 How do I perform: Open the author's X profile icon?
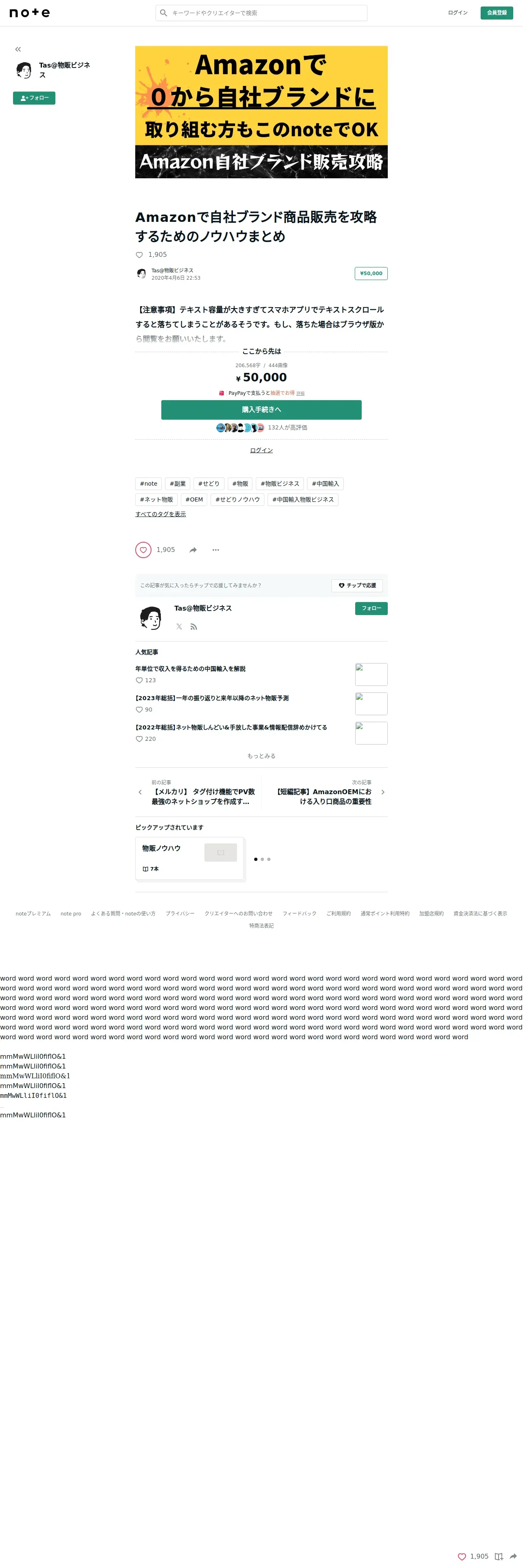point(179,626)
